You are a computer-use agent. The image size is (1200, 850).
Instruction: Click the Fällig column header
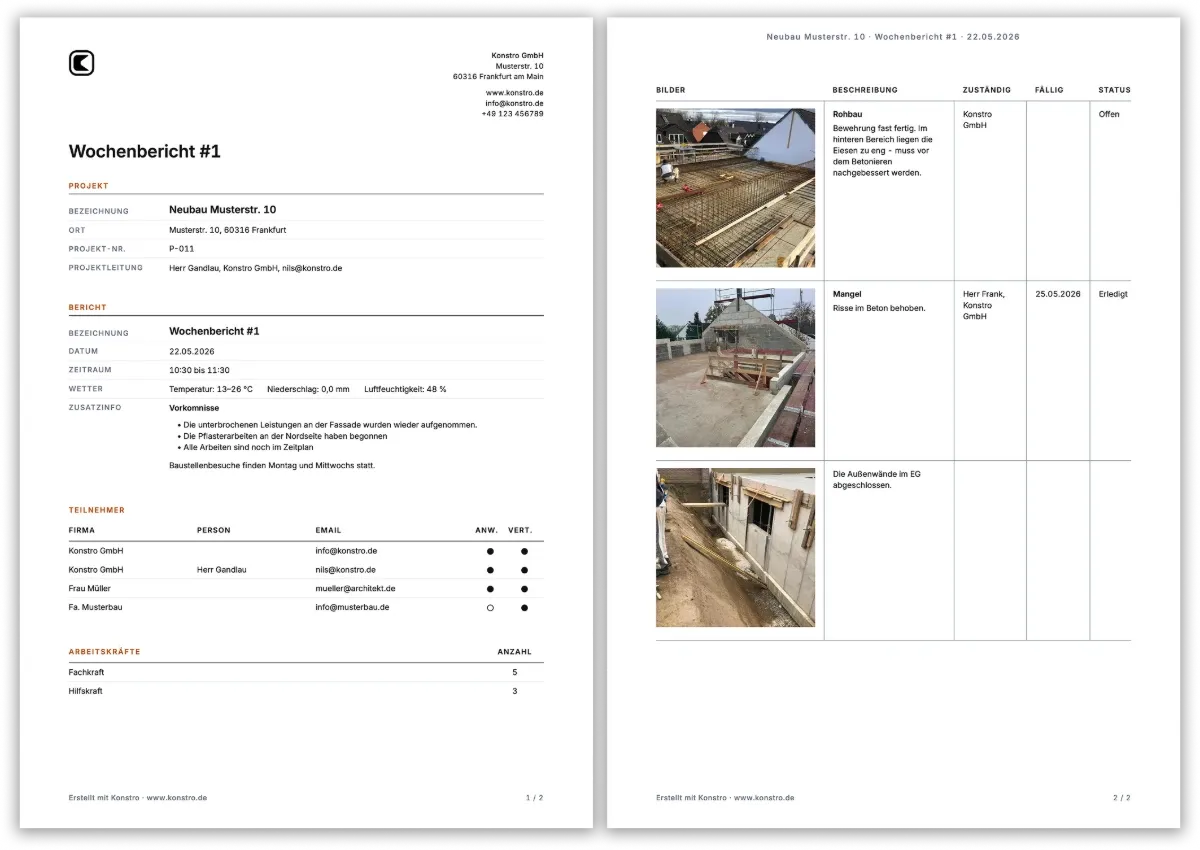(1049, 90)
